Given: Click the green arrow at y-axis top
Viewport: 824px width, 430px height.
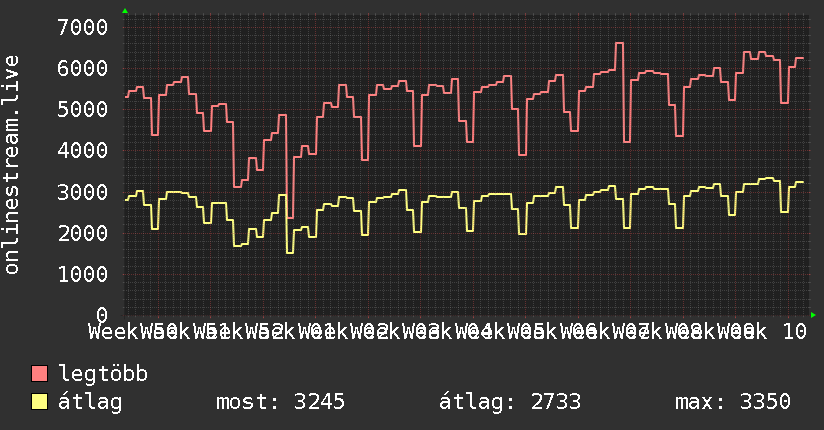Looking at the screenshot, I should tap(125, 11).
